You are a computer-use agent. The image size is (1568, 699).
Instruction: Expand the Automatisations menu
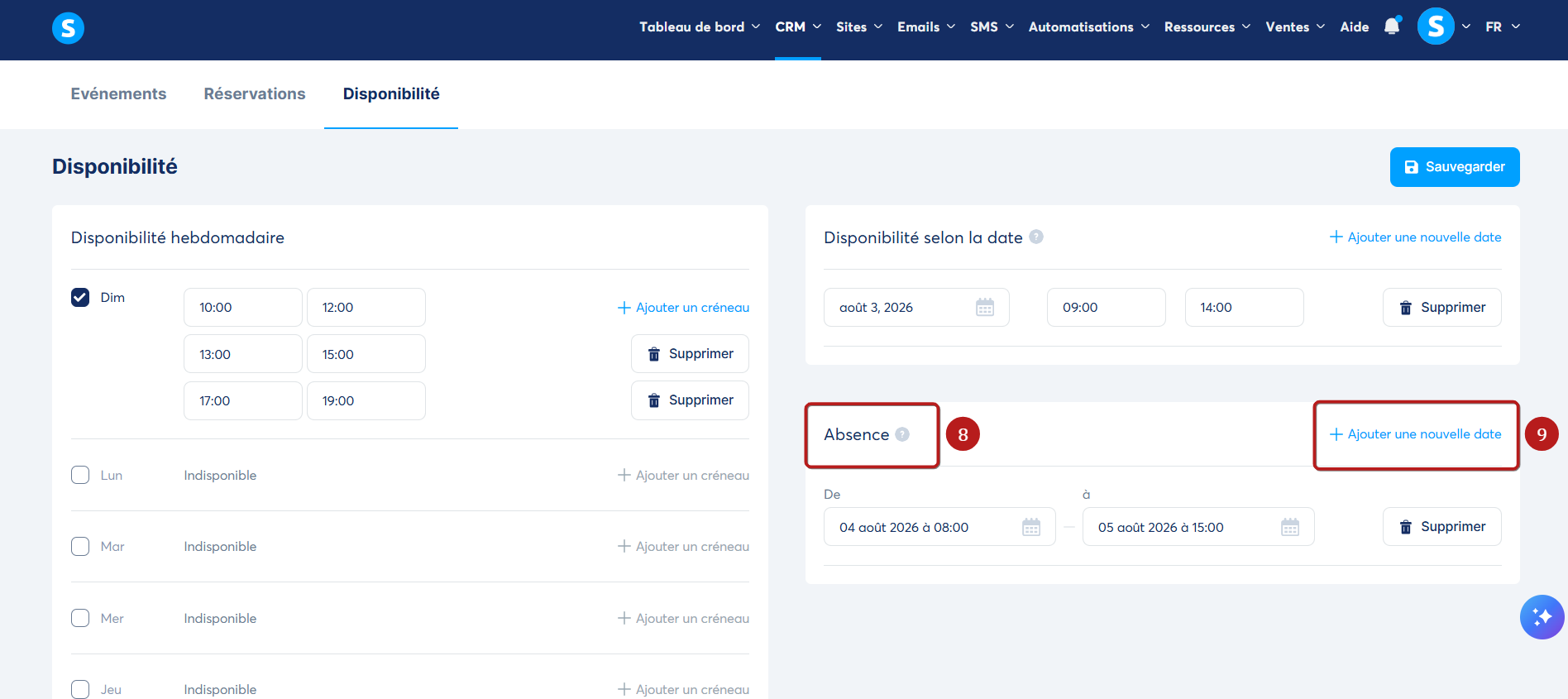pyautogui.click(x=1089, y=26)
